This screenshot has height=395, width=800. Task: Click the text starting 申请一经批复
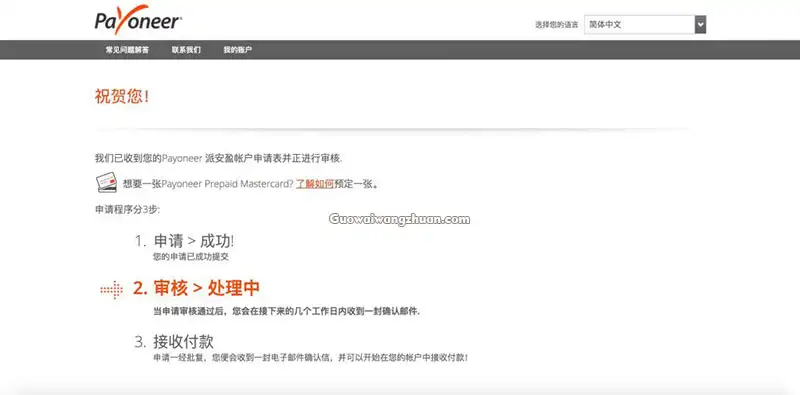(x=311, y=358)
